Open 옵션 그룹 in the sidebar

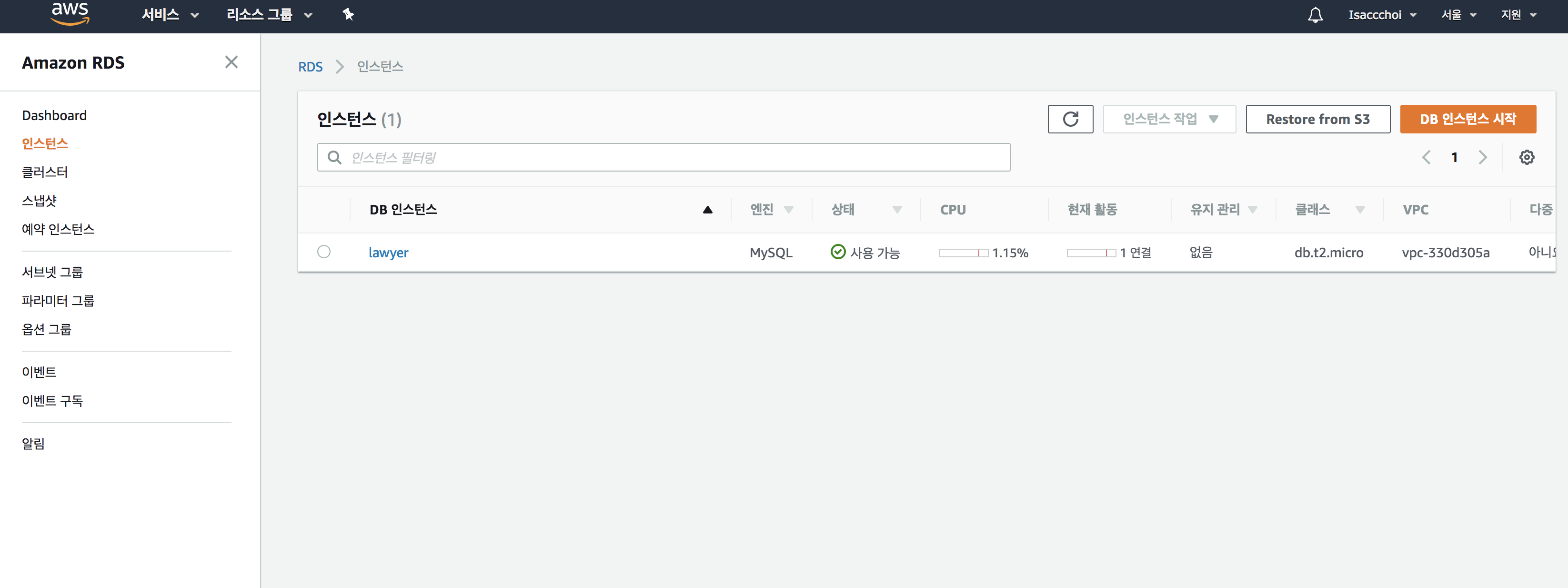[47, 329]
